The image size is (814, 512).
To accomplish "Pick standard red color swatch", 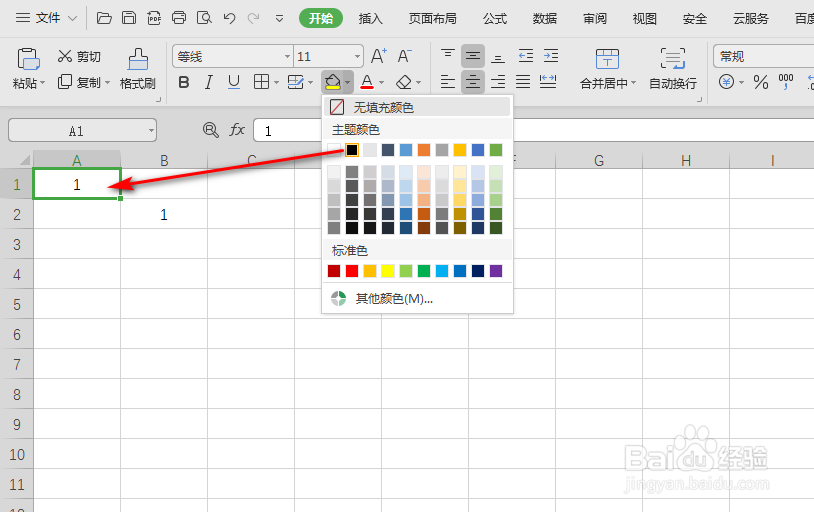I will 352,271.
